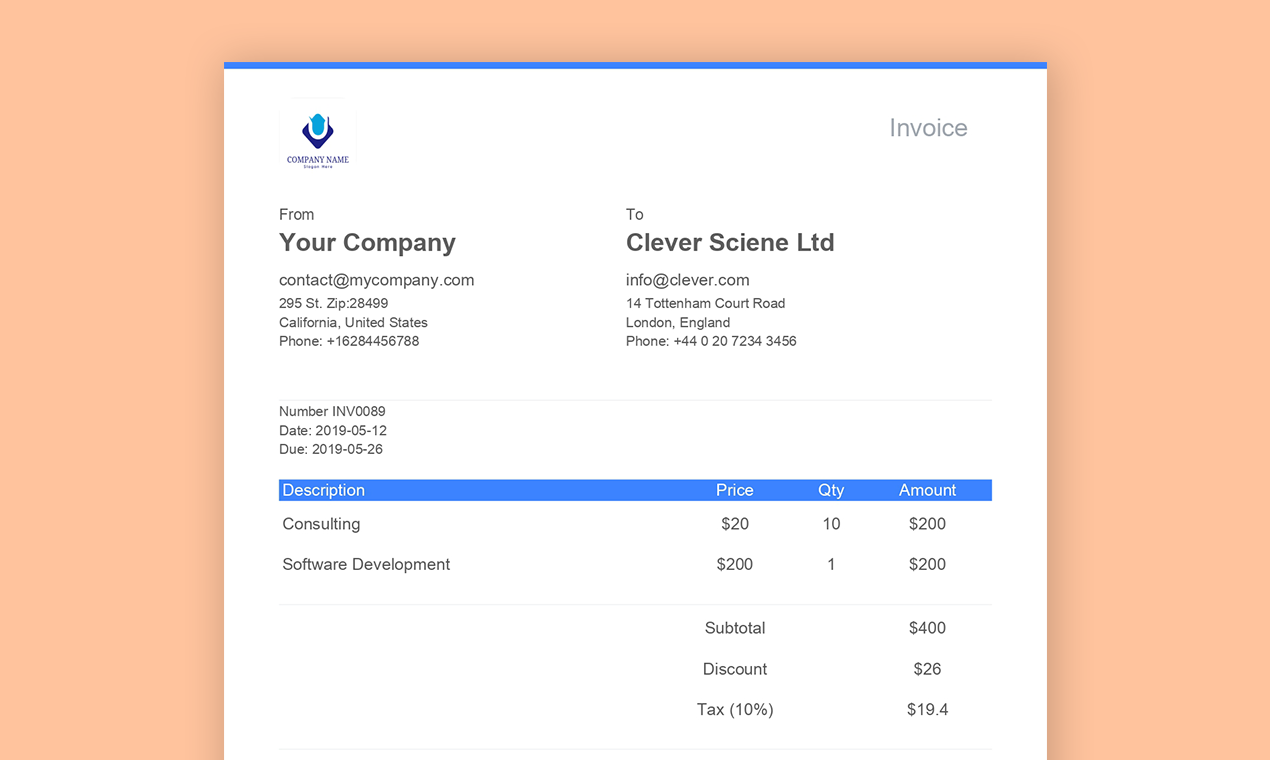
Task: Click the info@clever.com email address
Action: (687, 280)
